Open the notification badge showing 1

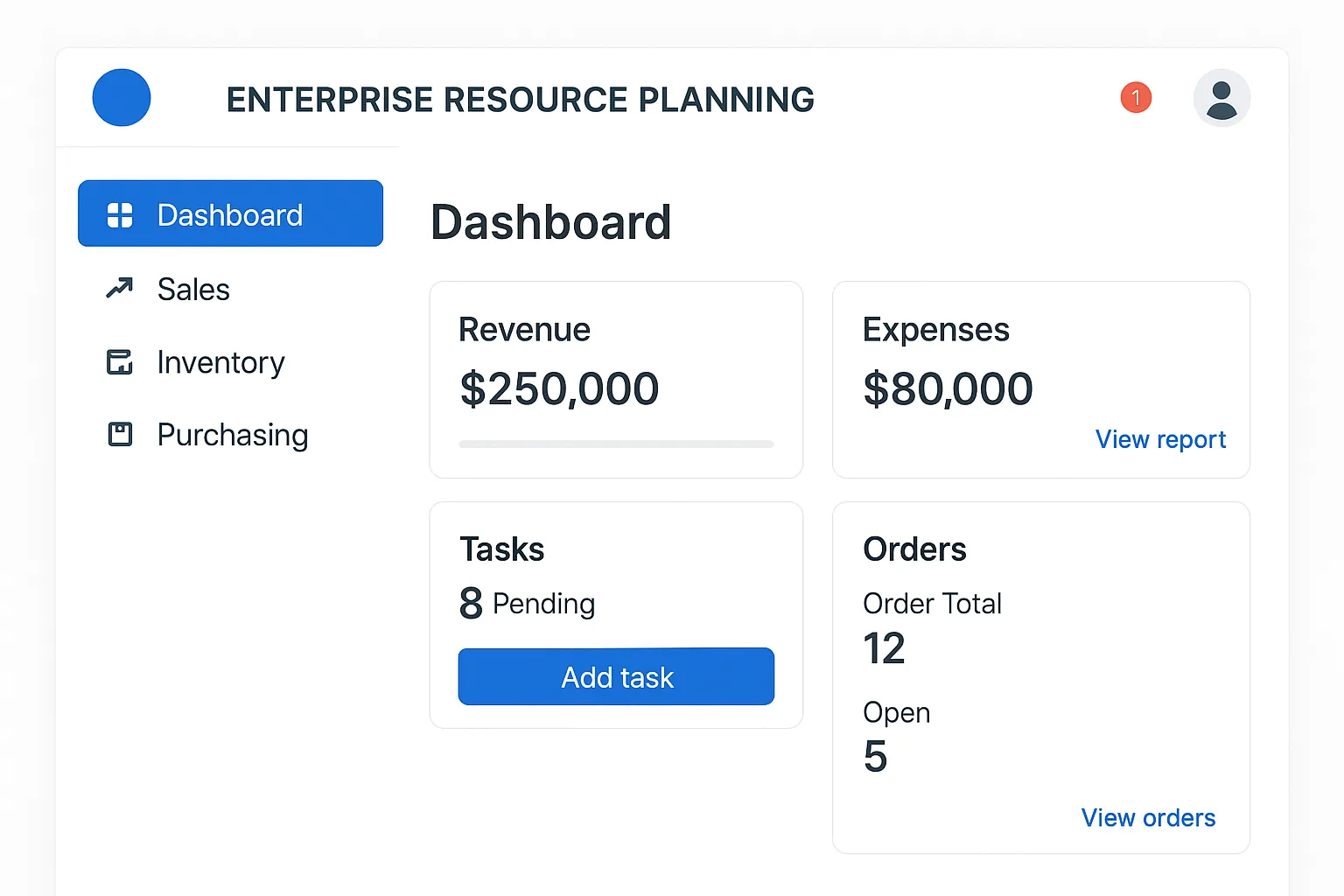(x=1136, y=98)
